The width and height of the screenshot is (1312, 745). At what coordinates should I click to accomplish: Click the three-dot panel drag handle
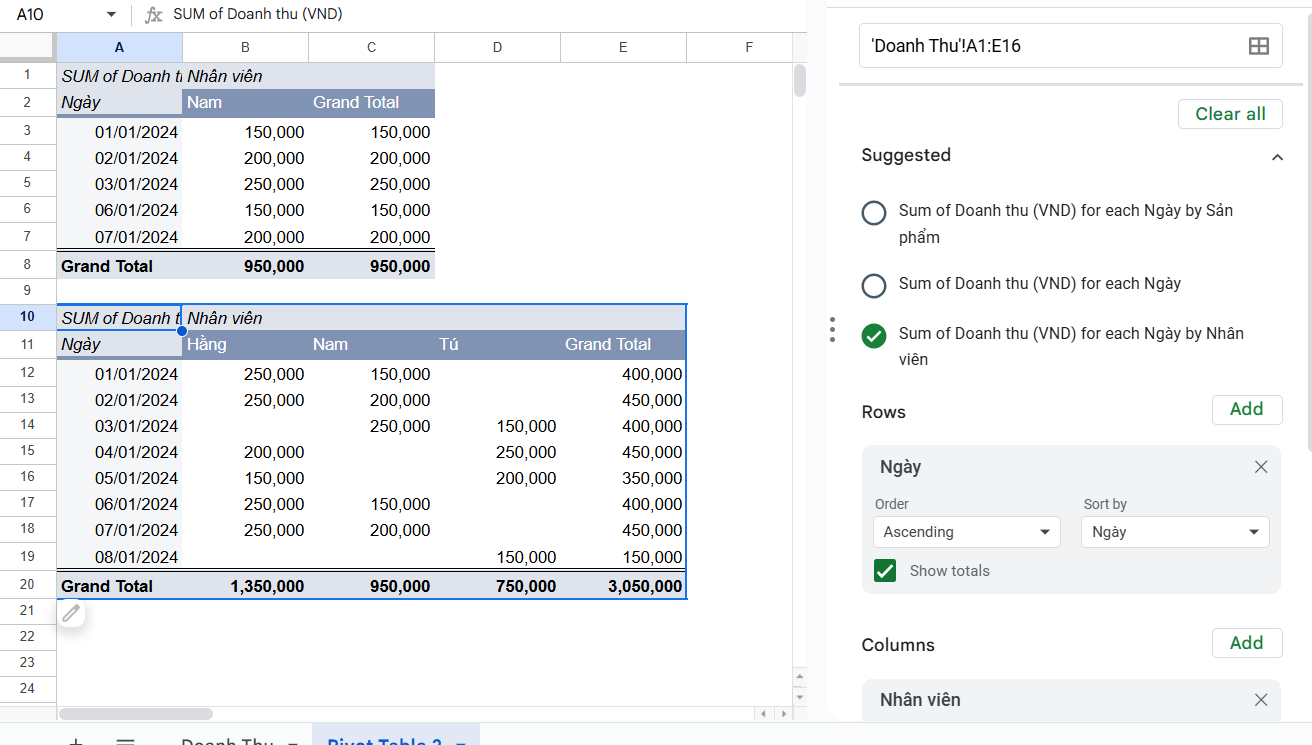pos(832,330)
